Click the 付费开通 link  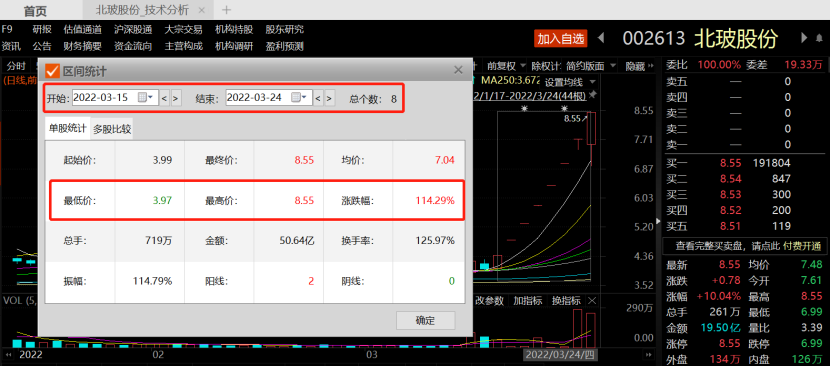(802, 246)
